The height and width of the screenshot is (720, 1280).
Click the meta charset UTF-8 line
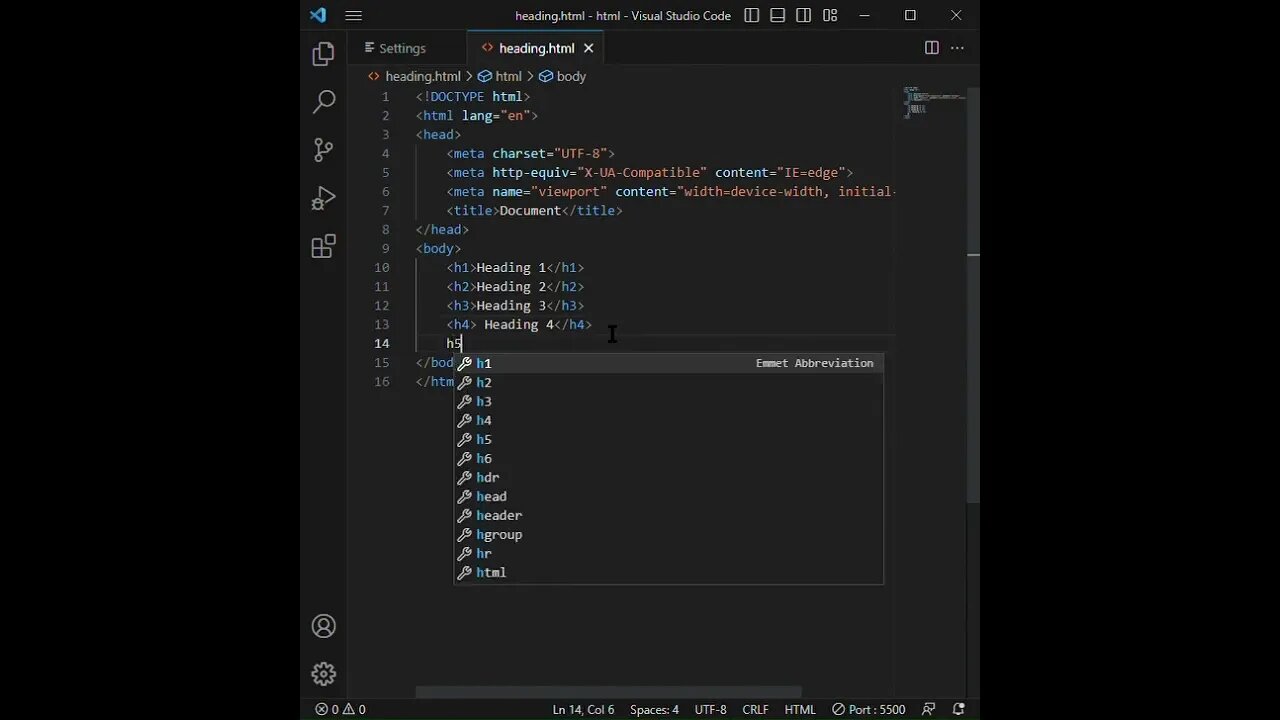click(x=531, y=153)
